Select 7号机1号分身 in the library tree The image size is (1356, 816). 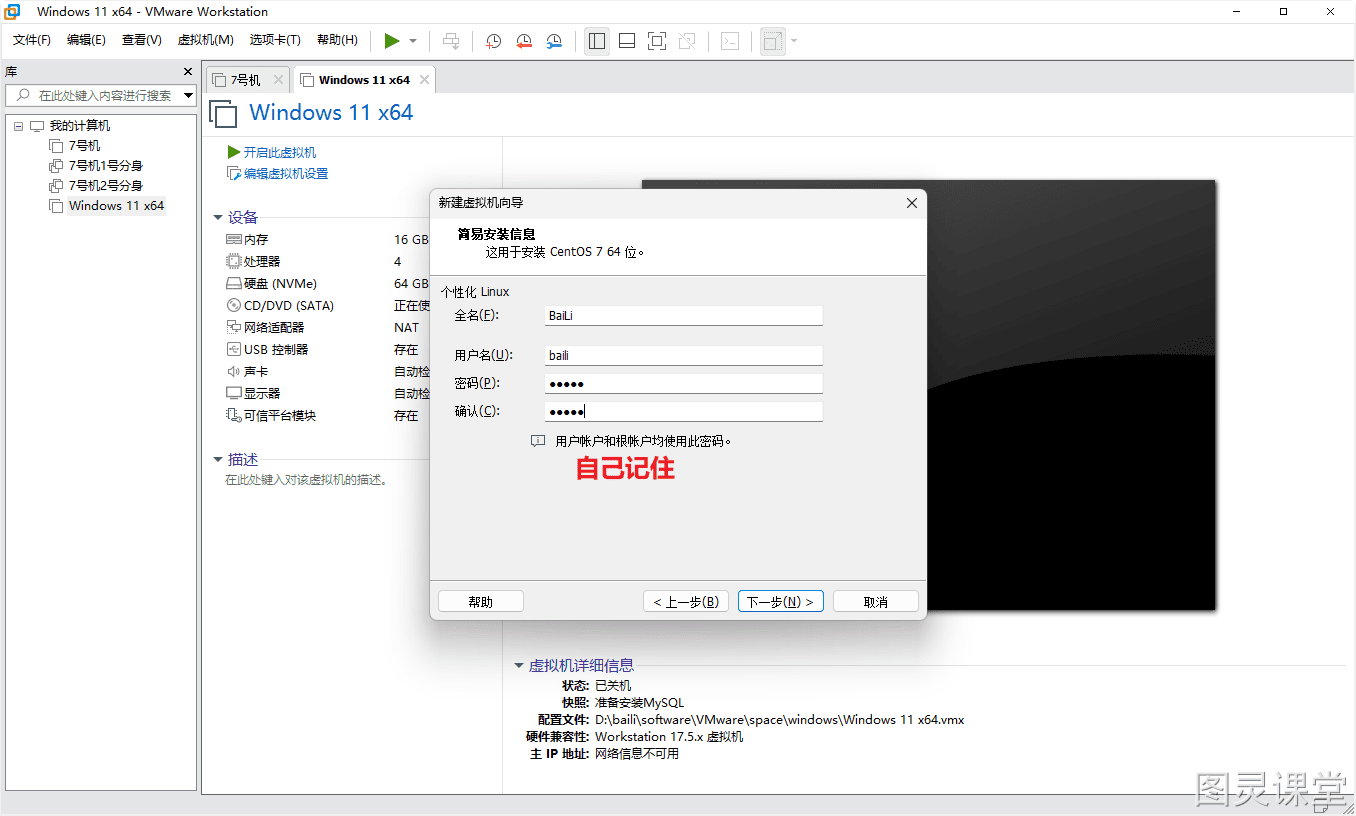(x=106, y=166)
